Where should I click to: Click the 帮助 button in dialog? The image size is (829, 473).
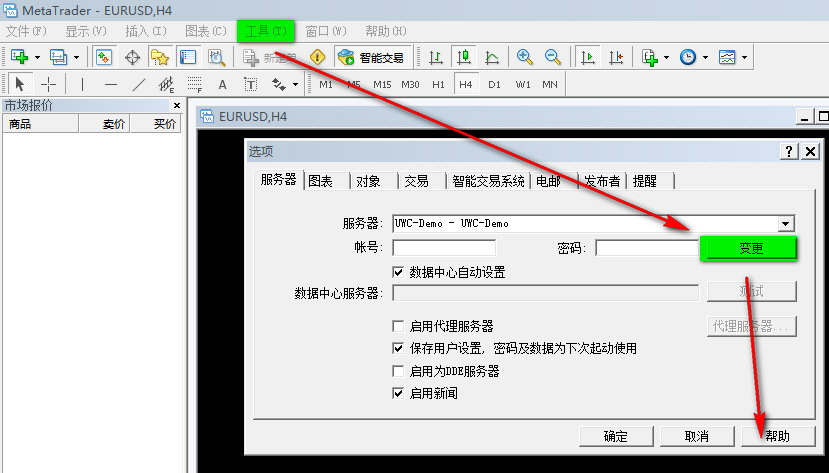778,437
